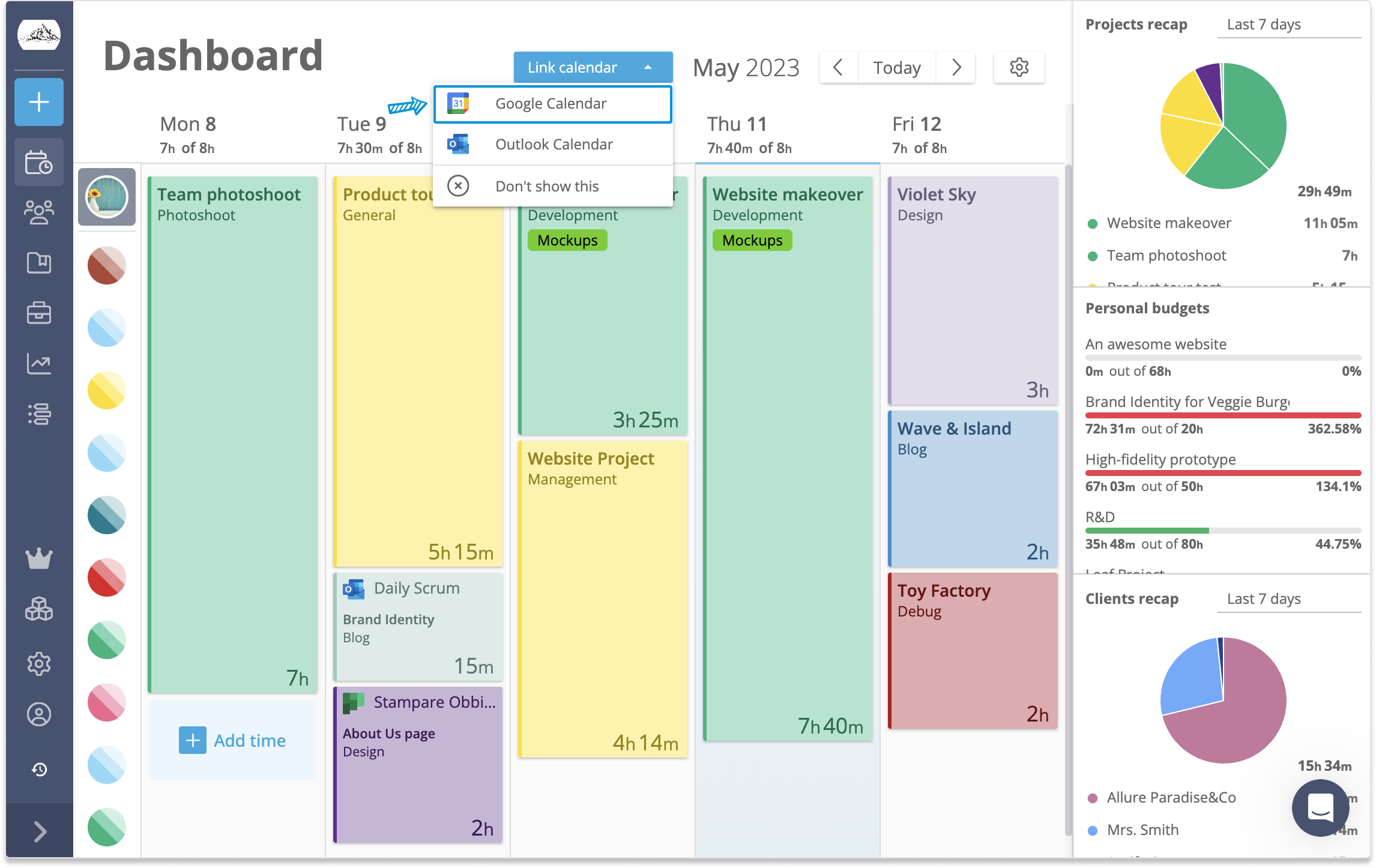1376x868 pixels.
Task: Click the Today navigation button
Action: [x=898, y=68]
